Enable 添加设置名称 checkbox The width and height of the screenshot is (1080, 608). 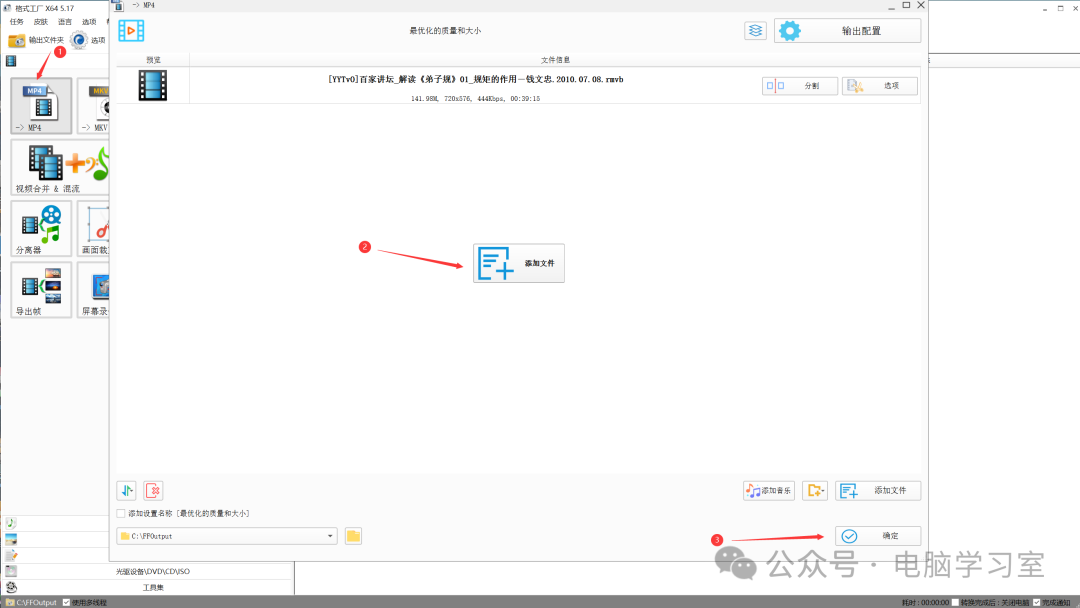121,514
